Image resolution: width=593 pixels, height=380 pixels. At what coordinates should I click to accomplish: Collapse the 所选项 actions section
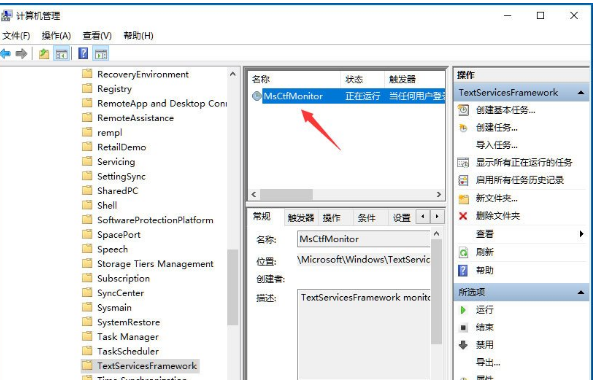581,292
